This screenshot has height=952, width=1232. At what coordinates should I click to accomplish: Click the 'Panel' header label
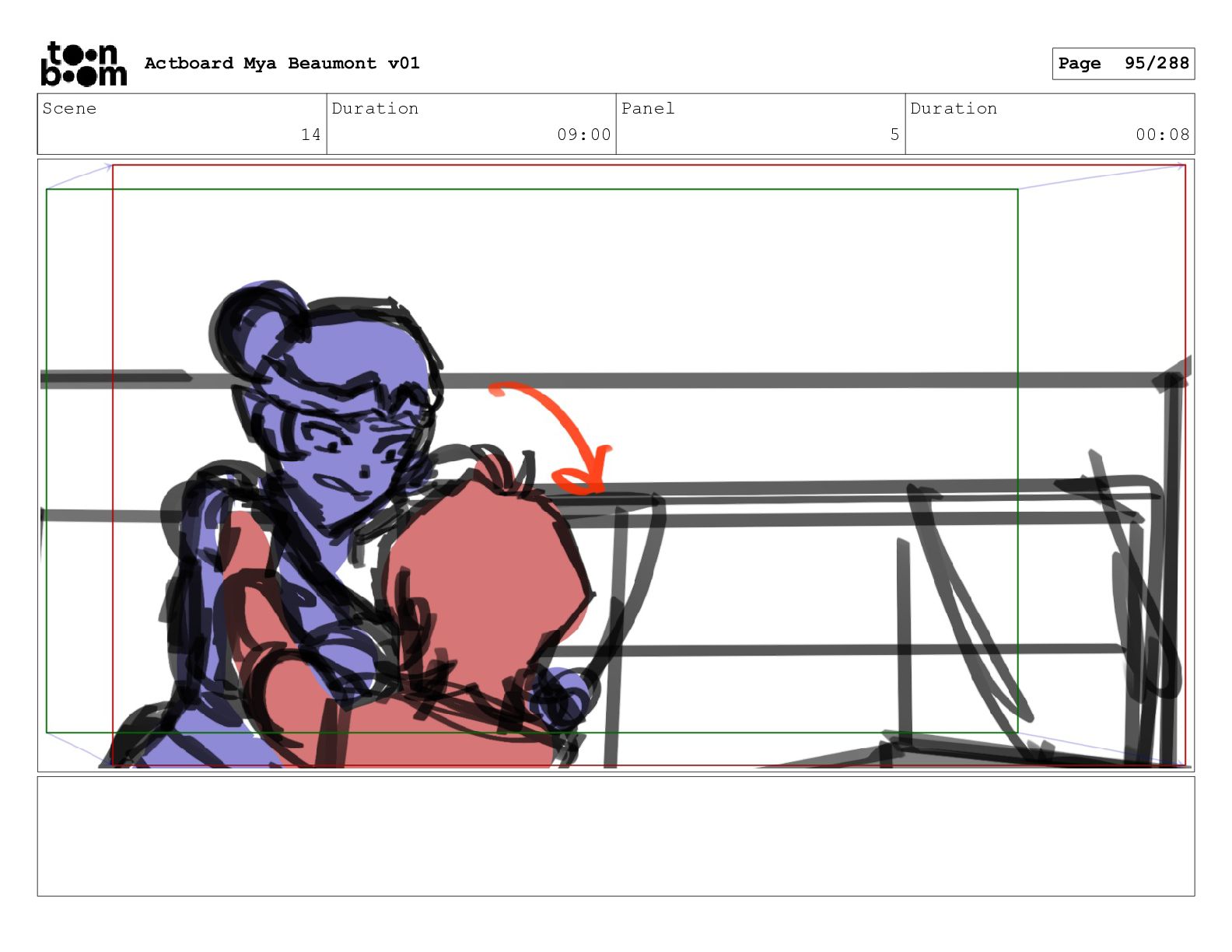tap(648, 108)
